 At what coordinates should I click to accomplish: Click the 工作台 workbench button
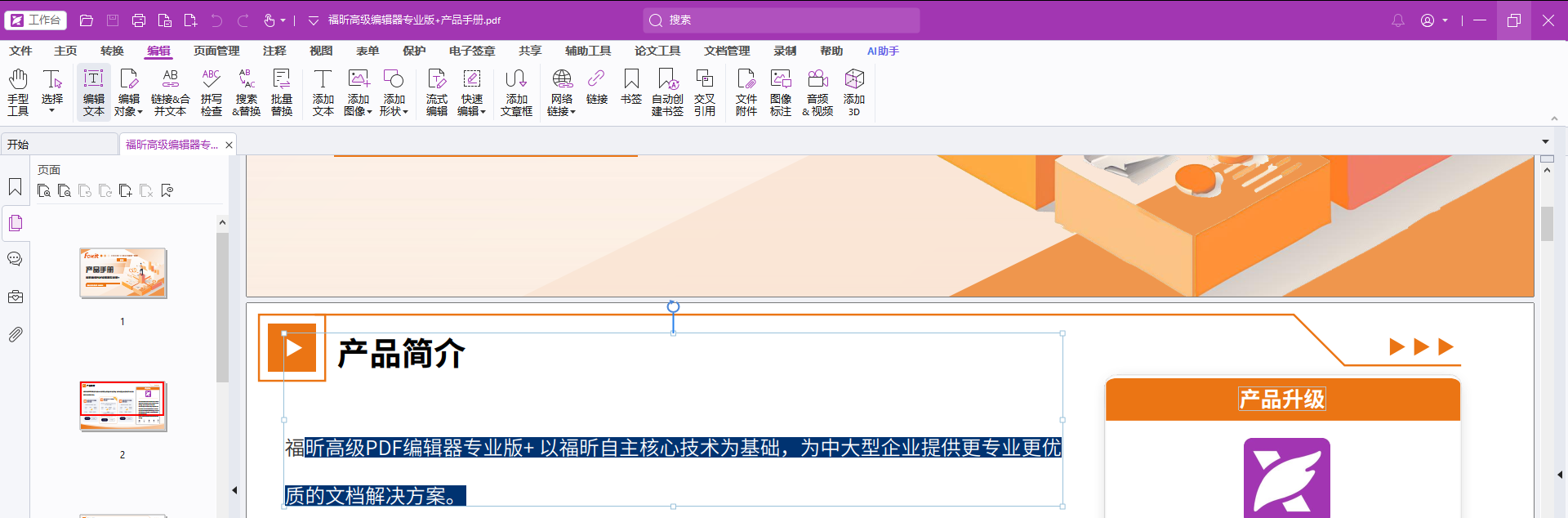click(x=36, y=20)
